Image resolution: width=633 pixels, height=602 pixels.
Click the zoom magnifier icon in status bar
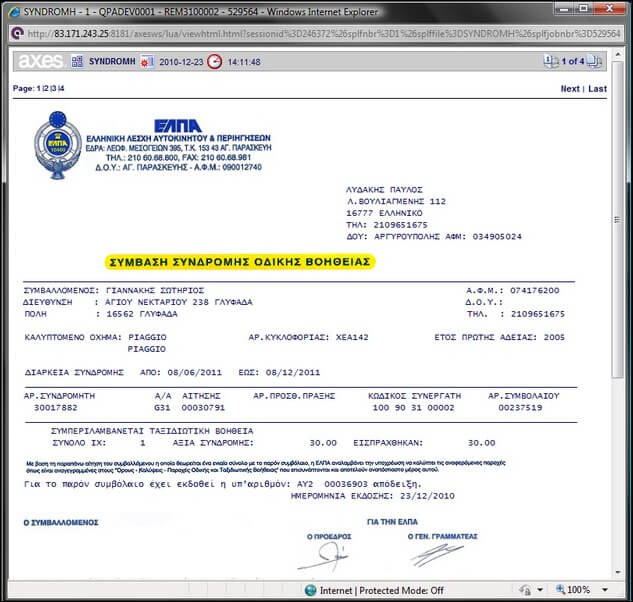point(561,589)
